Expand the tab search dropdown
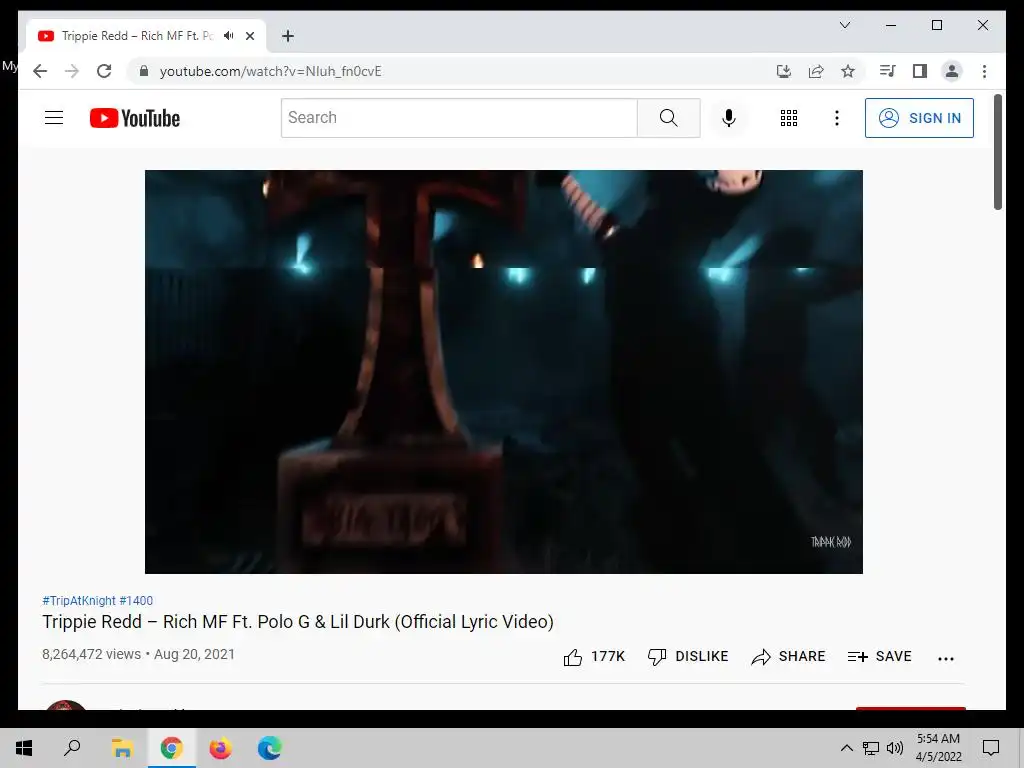The image size is (1024, 768). [844, 25]
